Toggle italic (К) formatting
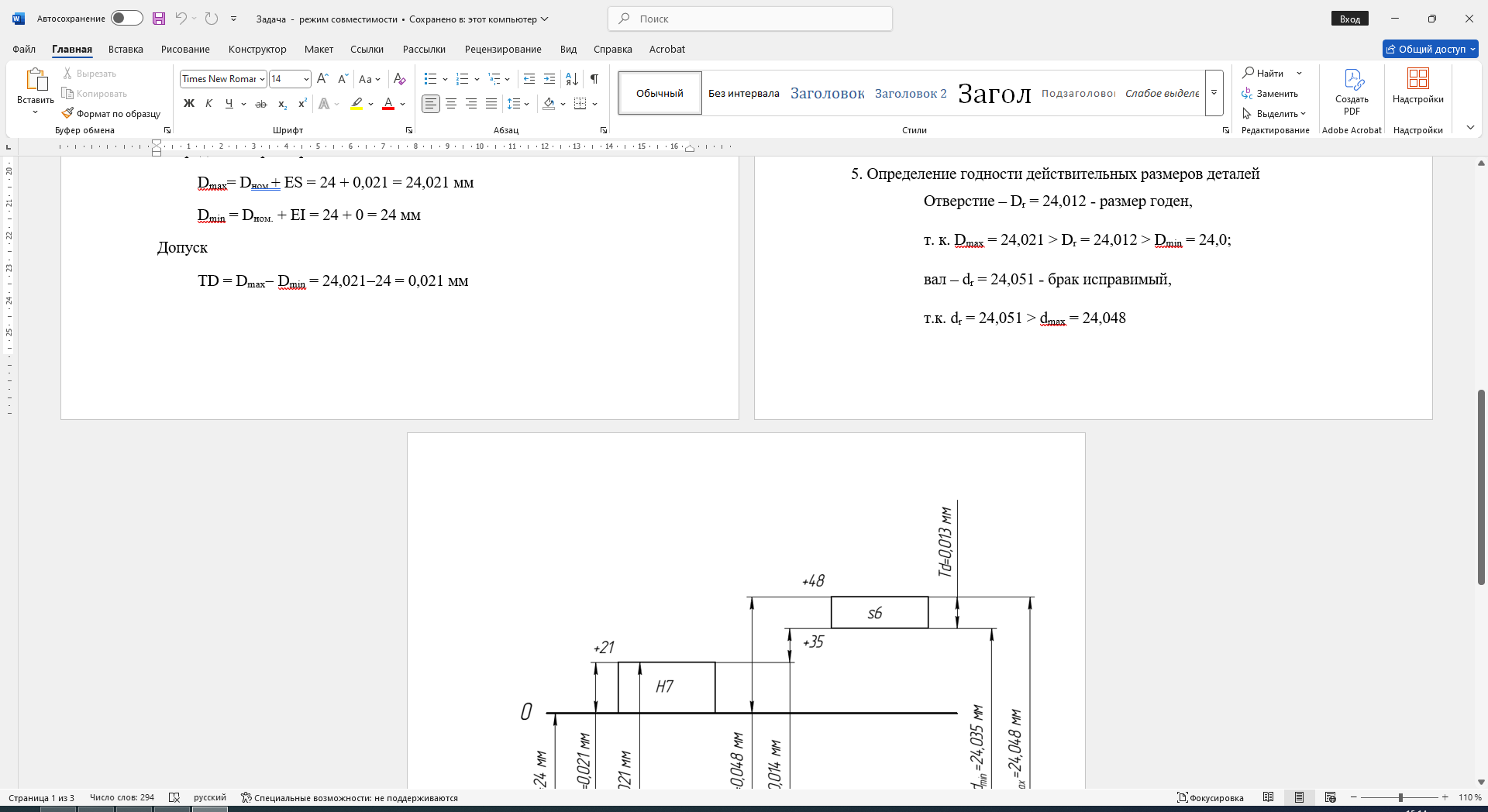Viewport: 1488px width, 812px height. pos(208,104)
